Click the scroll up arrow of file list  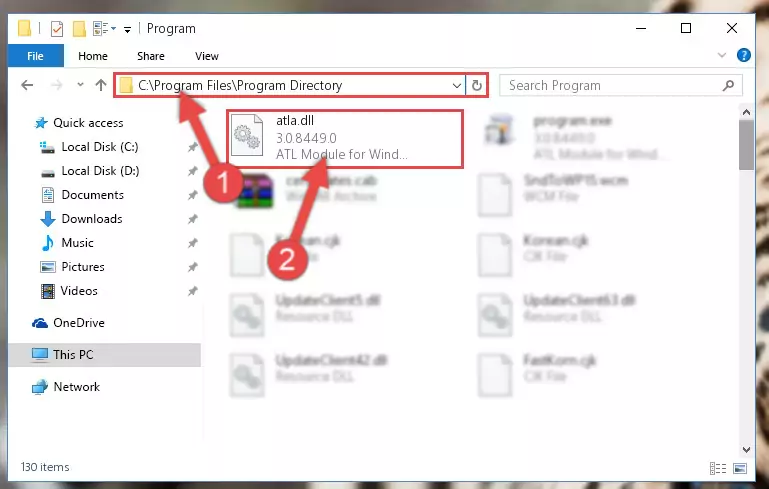[x=746, y=112]
